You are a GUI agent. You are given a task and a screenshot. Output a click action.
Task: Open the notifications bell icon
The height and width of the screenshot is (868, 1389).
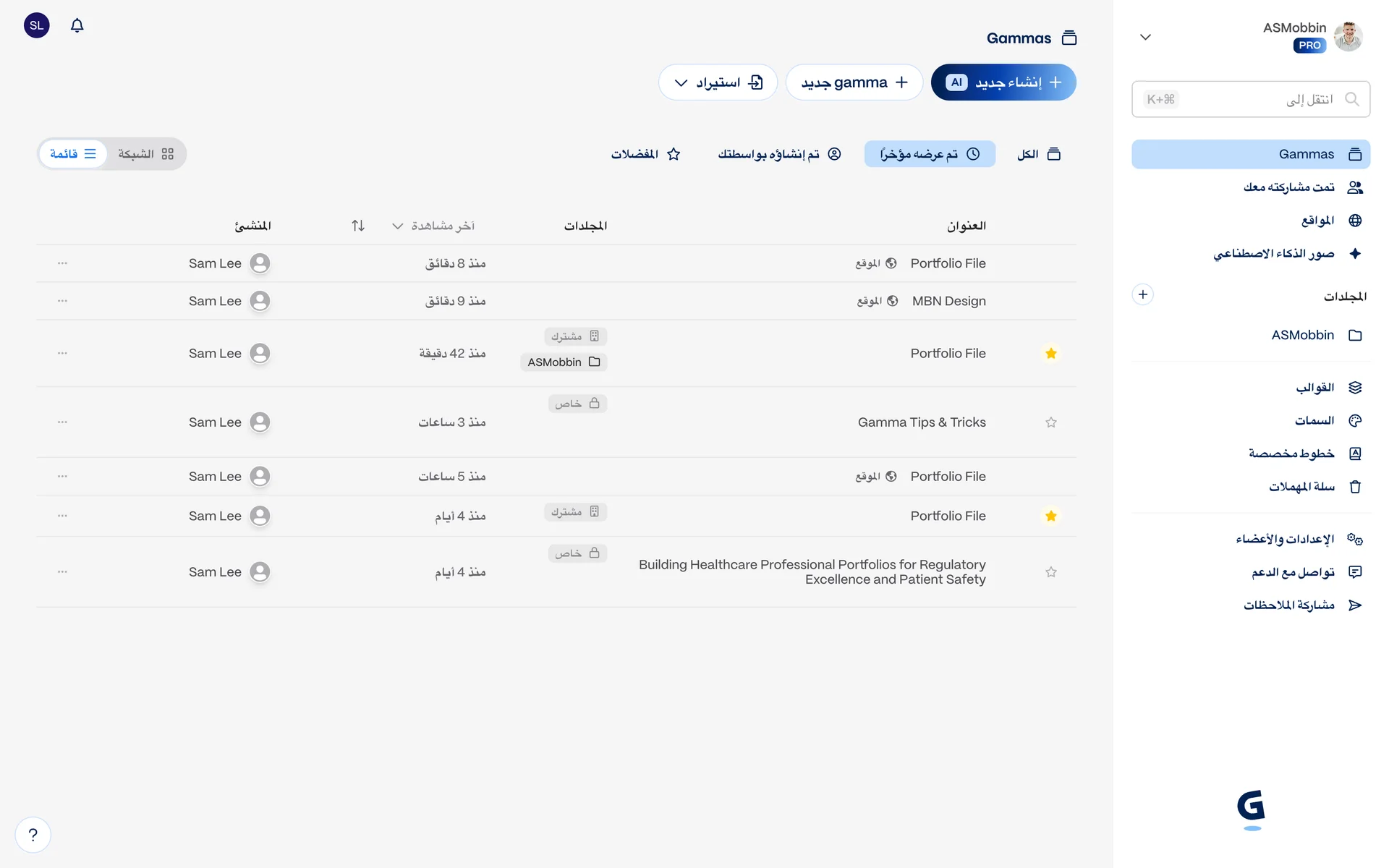(x=77, y=25)
